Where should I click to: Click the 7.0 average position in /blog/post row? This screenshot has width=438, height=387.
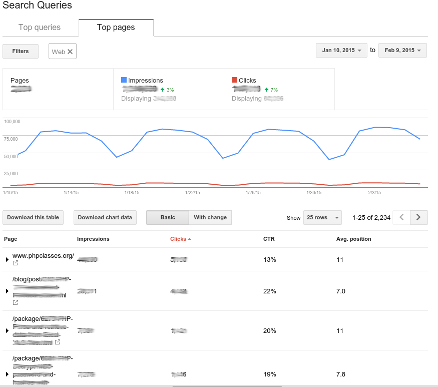(341, 291)
